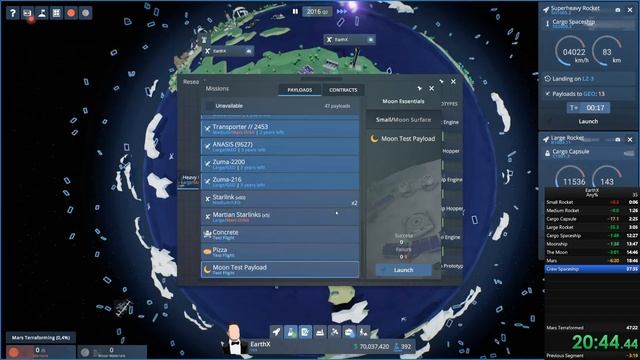Viewport: 640px width, 360px height.
Task: Switch to the Payloads tab
Action: coord(300,90)
